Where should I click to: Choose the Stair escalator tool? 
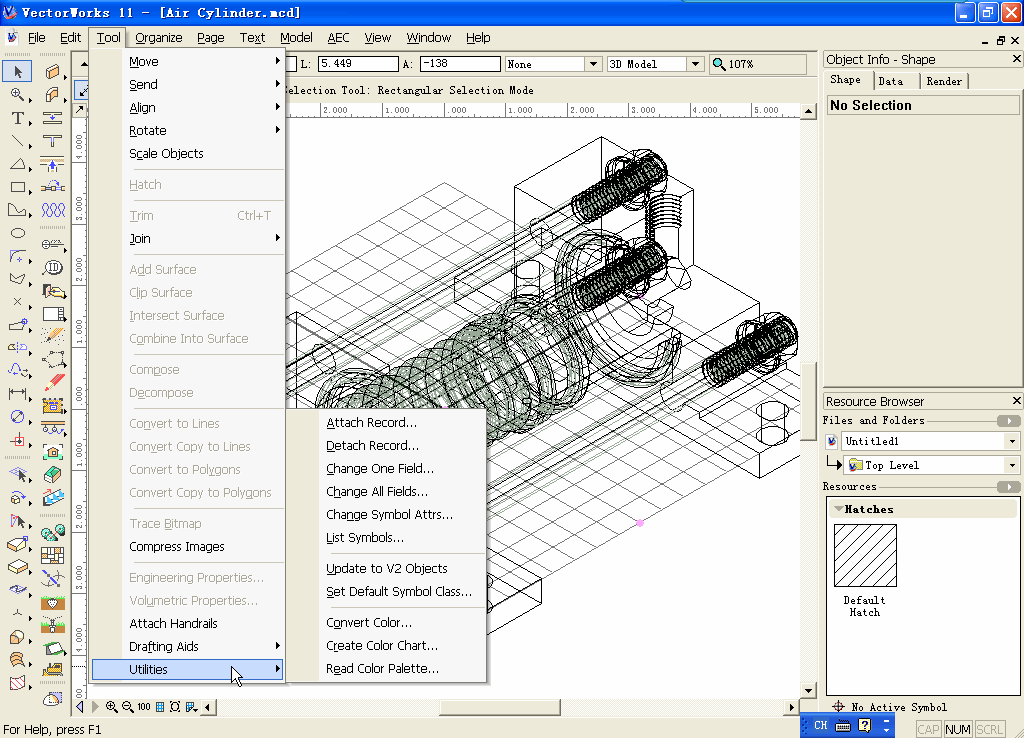click(x=52, y=498)
